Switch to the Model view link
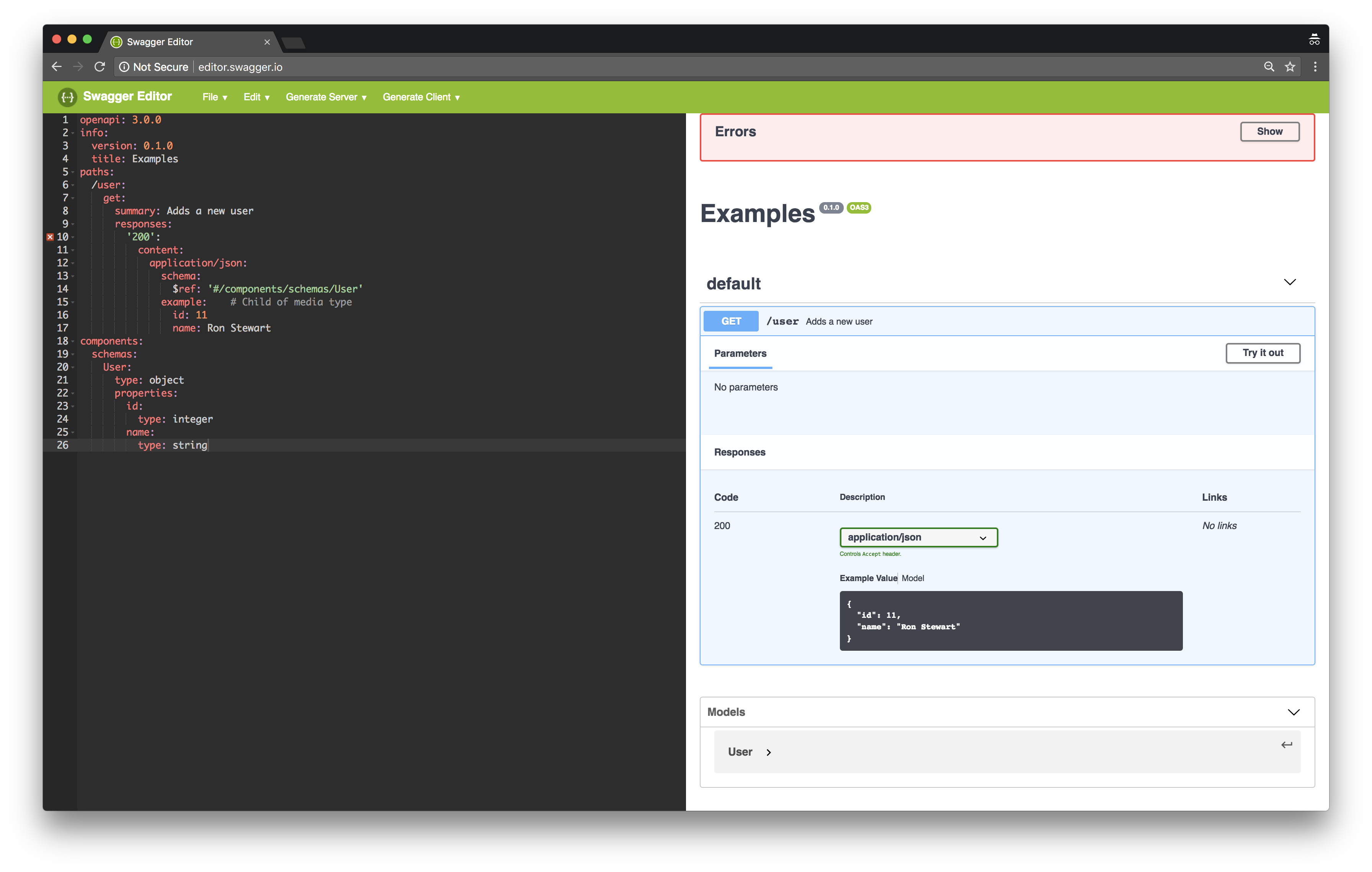This screenshot has height=872, width=1372. [913, 578]
